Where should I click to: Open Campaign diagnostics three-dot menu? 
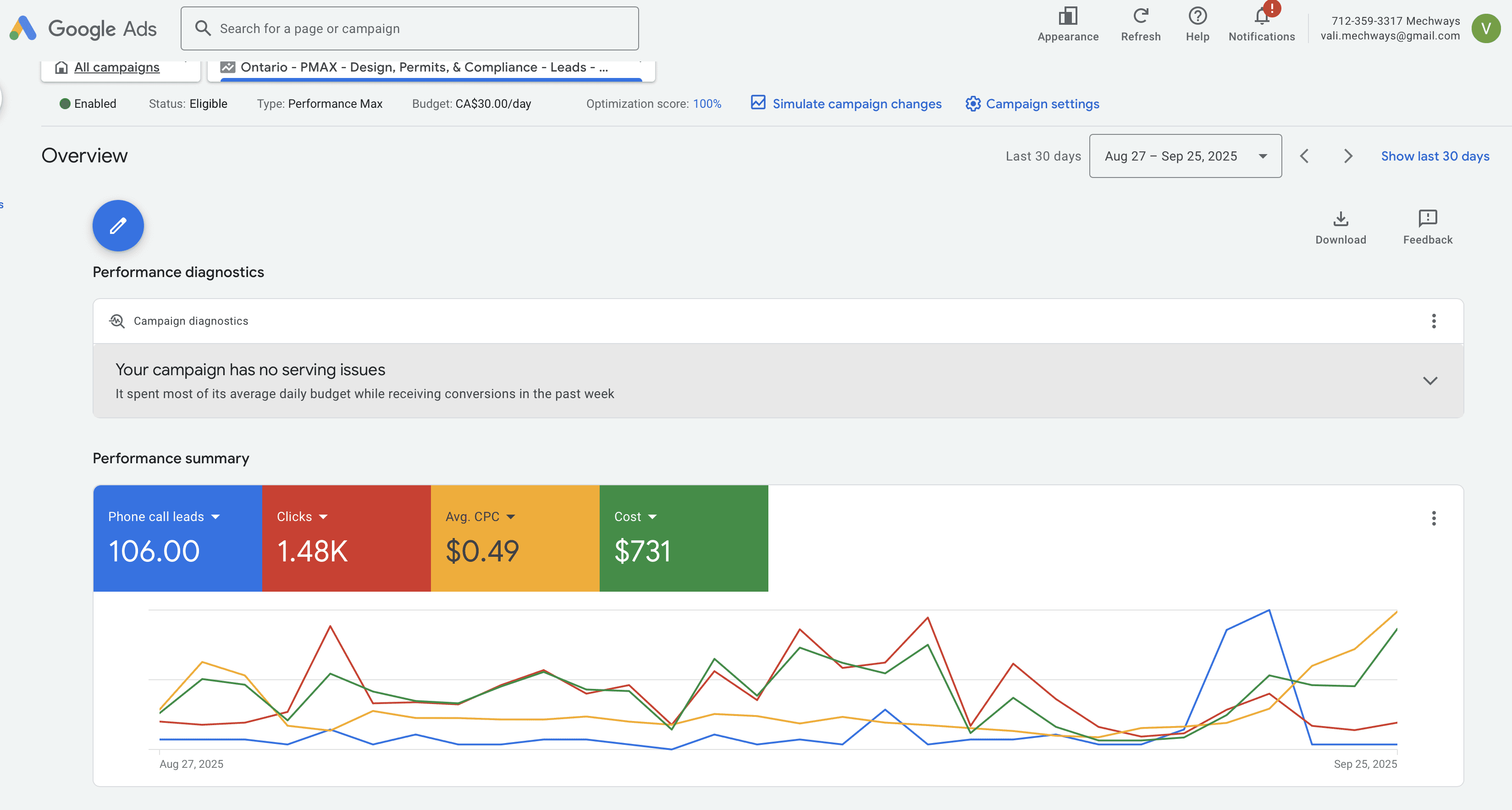click(1433, 322)
